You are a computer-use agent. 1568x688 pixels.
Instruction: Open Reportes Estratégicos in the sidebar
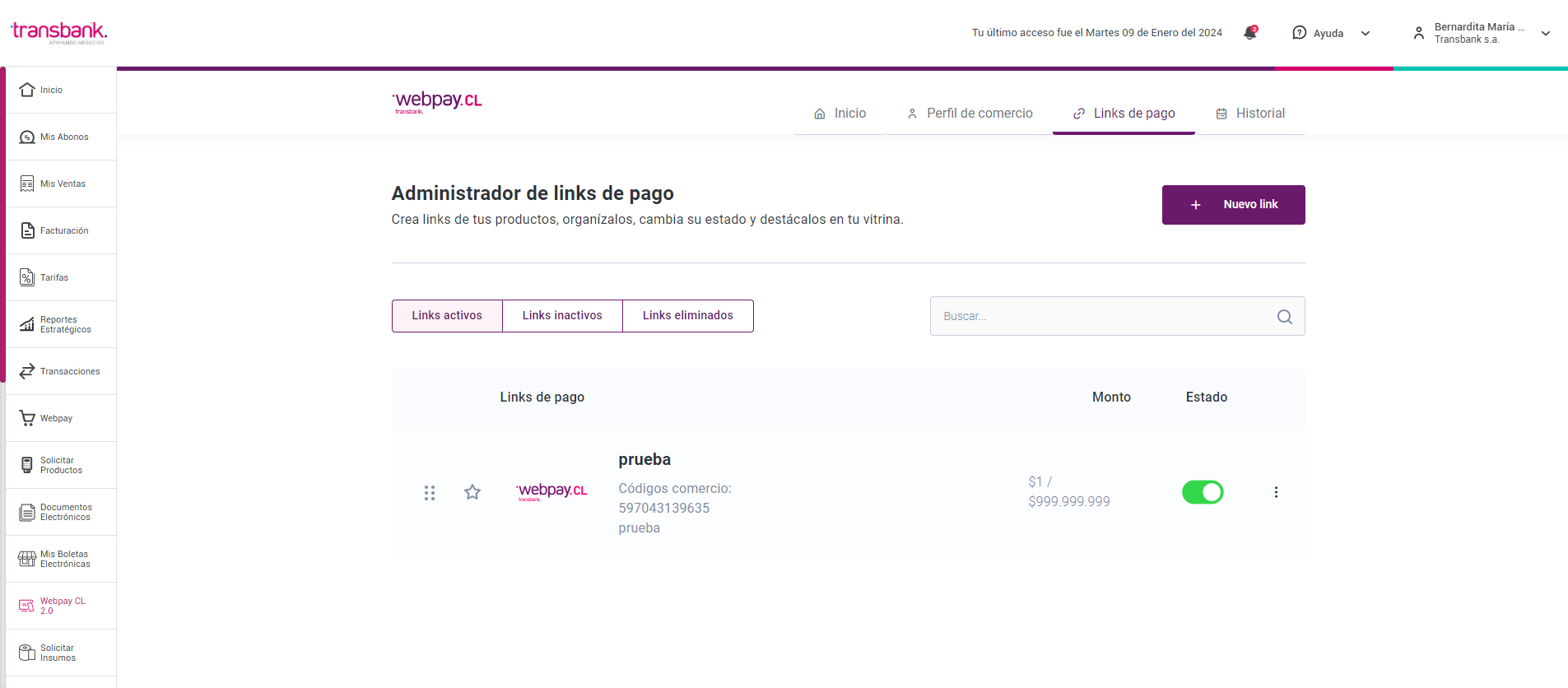(x=61, y=324)
